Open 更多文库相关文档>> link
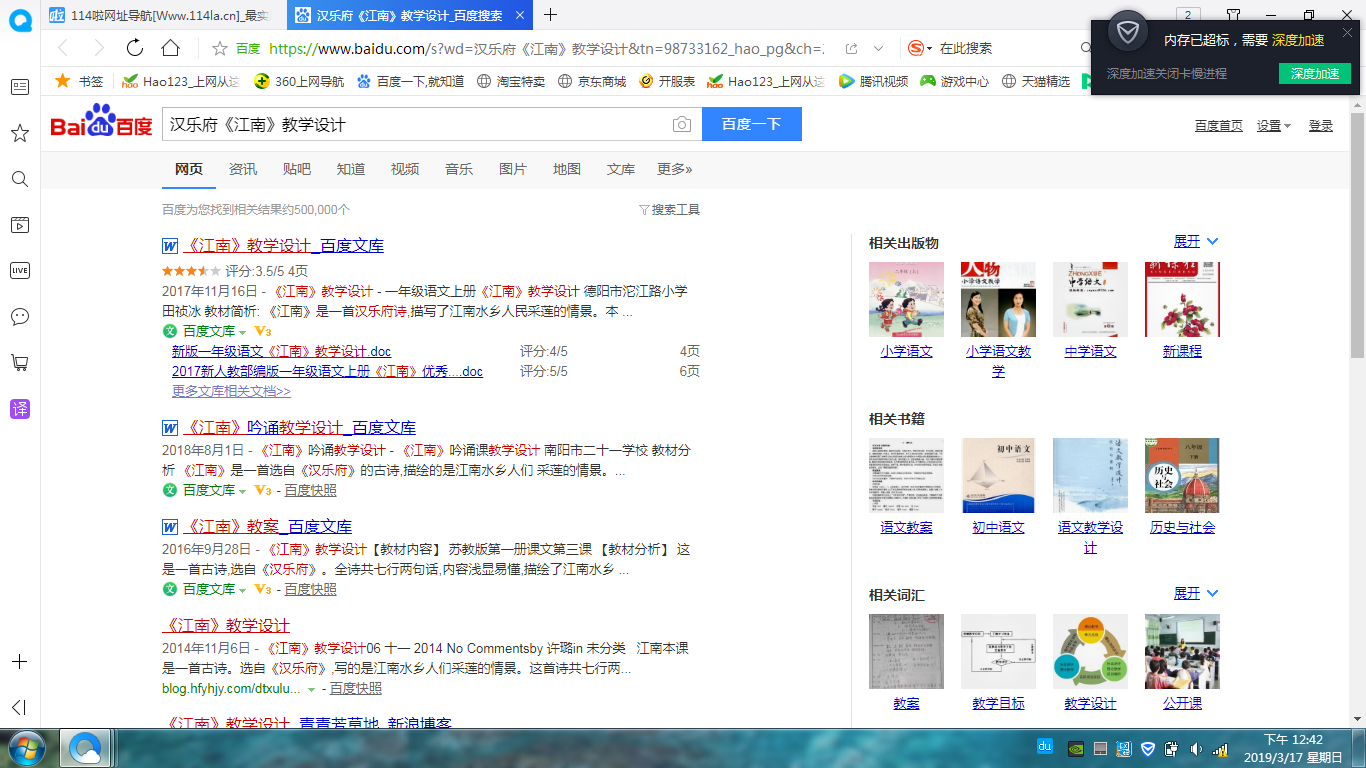 pyautogui.click(x=231, y=392)
